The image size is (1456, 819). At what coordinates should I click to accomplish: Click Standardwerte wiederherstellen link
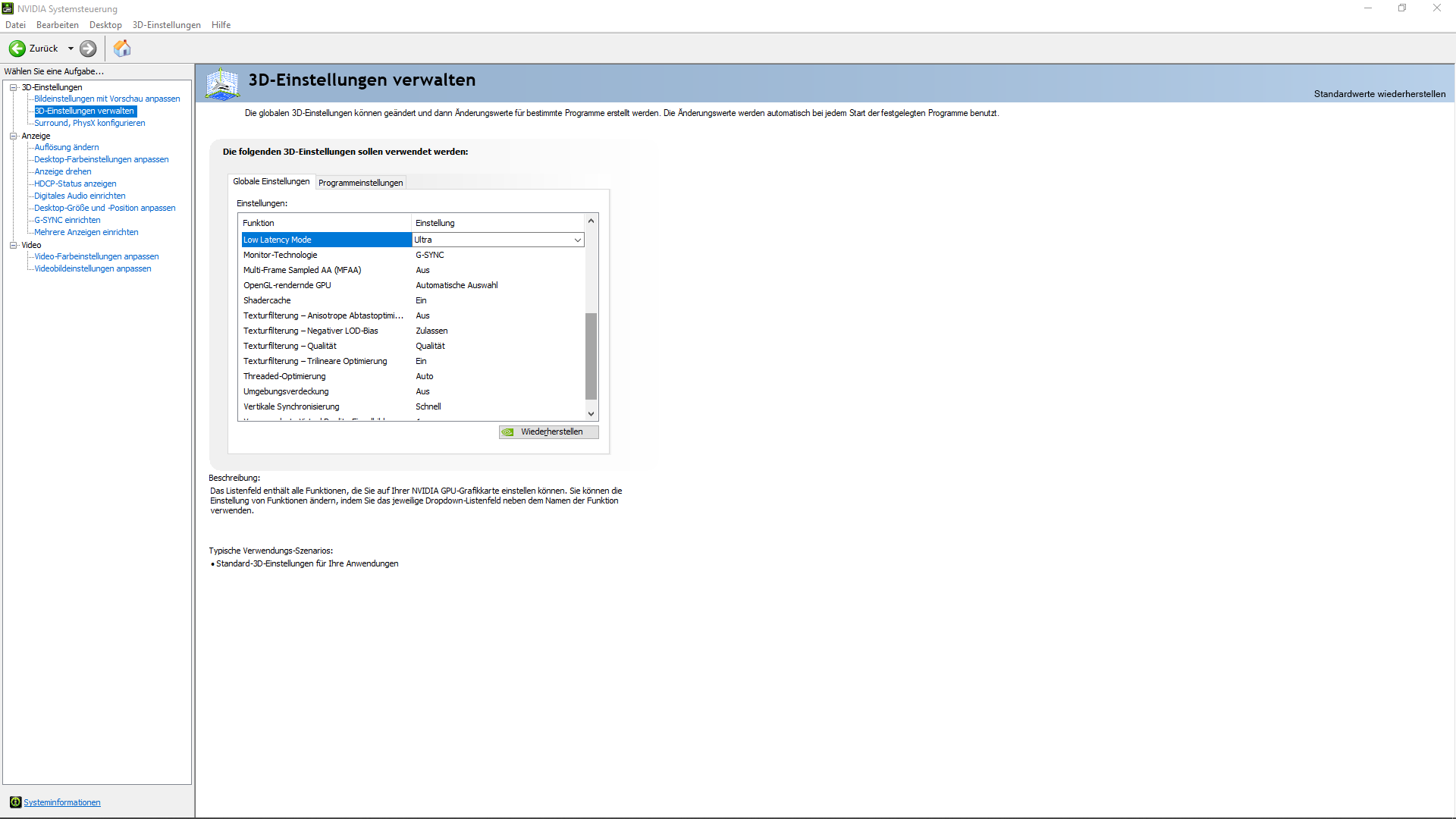point(1379,94)
